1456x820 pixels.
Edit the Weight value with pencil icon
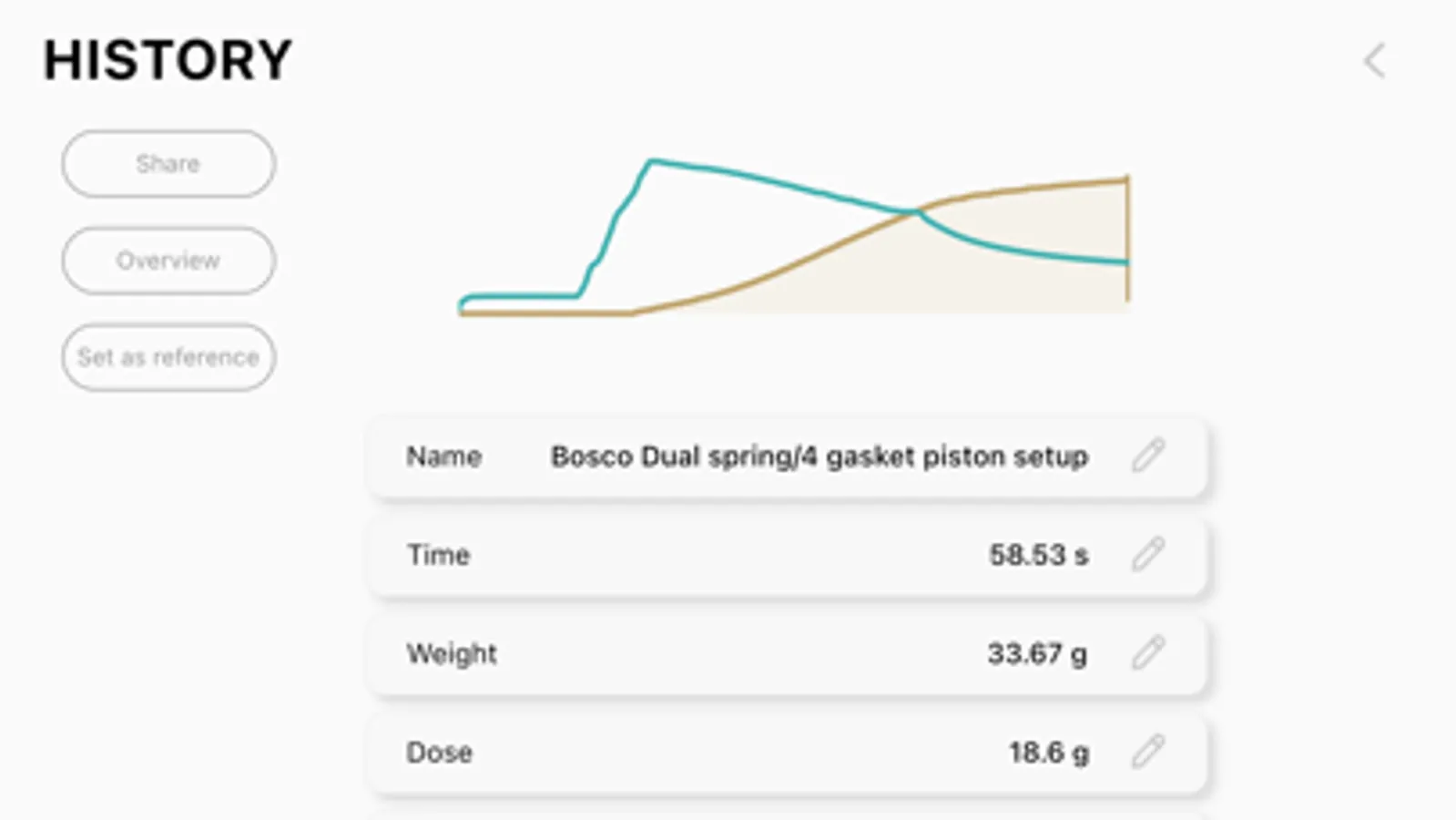[1148, 652]
